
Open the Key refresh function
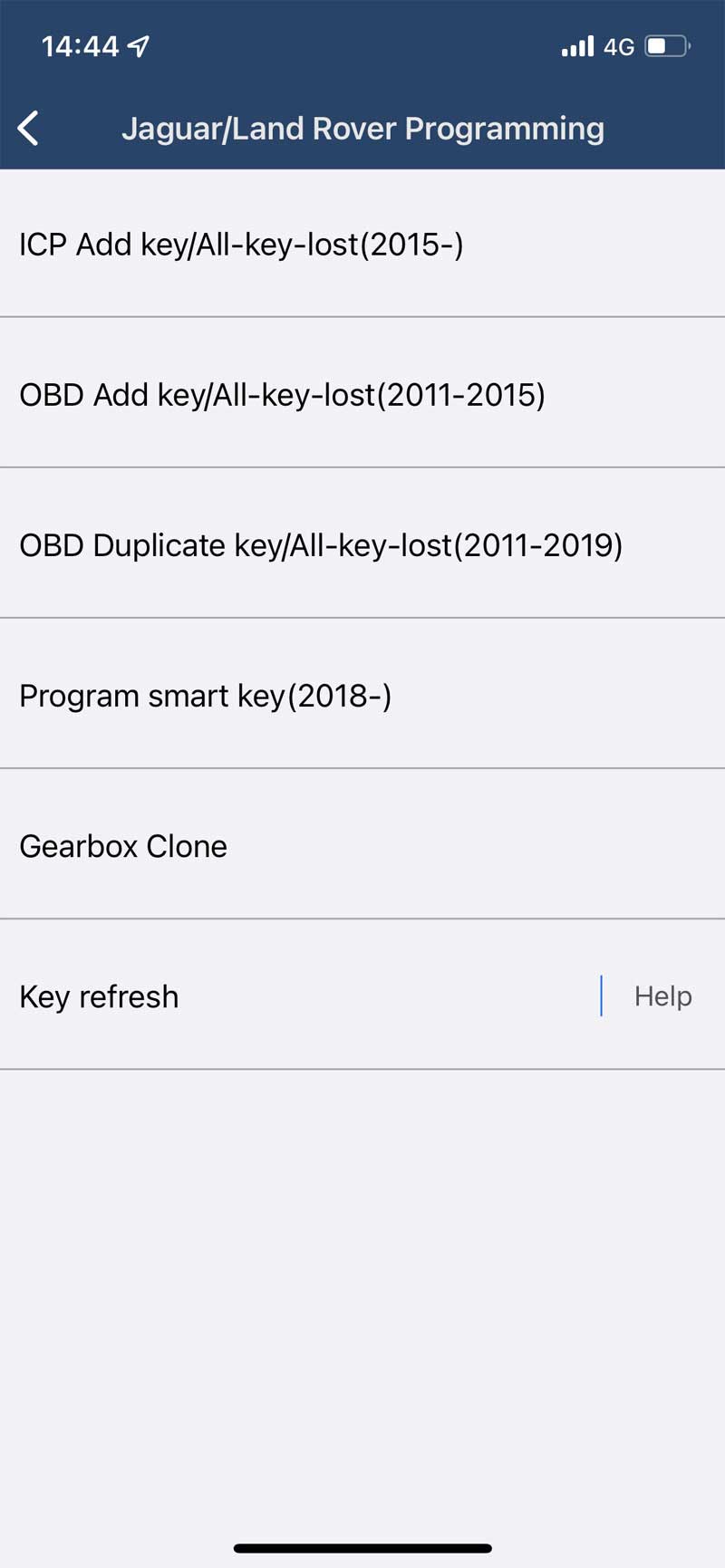(100, 996)
